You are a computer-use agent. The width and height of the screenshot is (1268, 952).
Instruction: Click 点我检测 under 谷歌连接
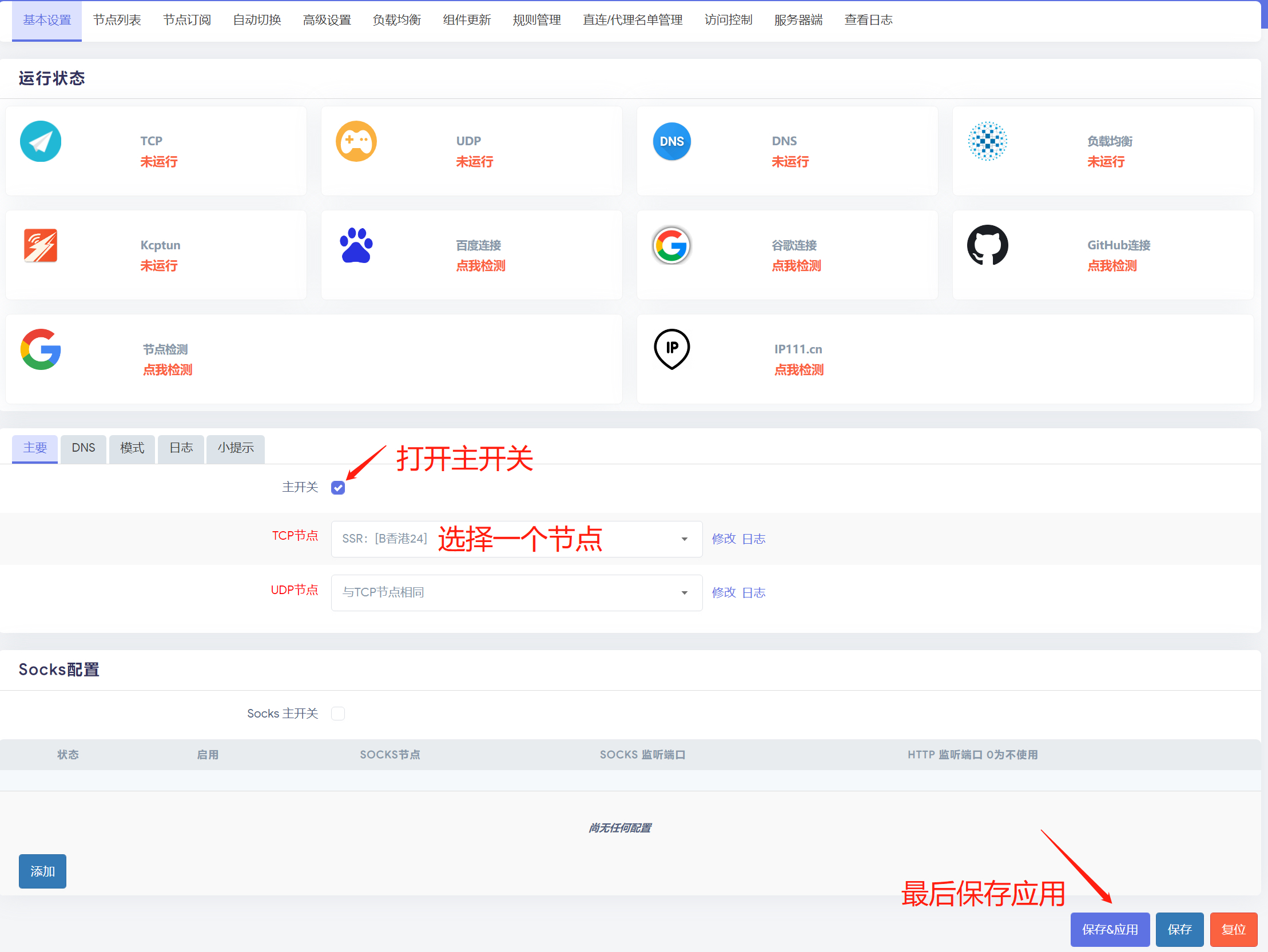(x=796, y=266)
